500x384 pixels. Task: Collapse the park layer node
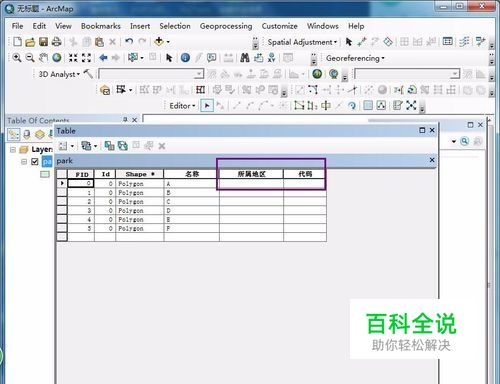[x=24, y=162]
